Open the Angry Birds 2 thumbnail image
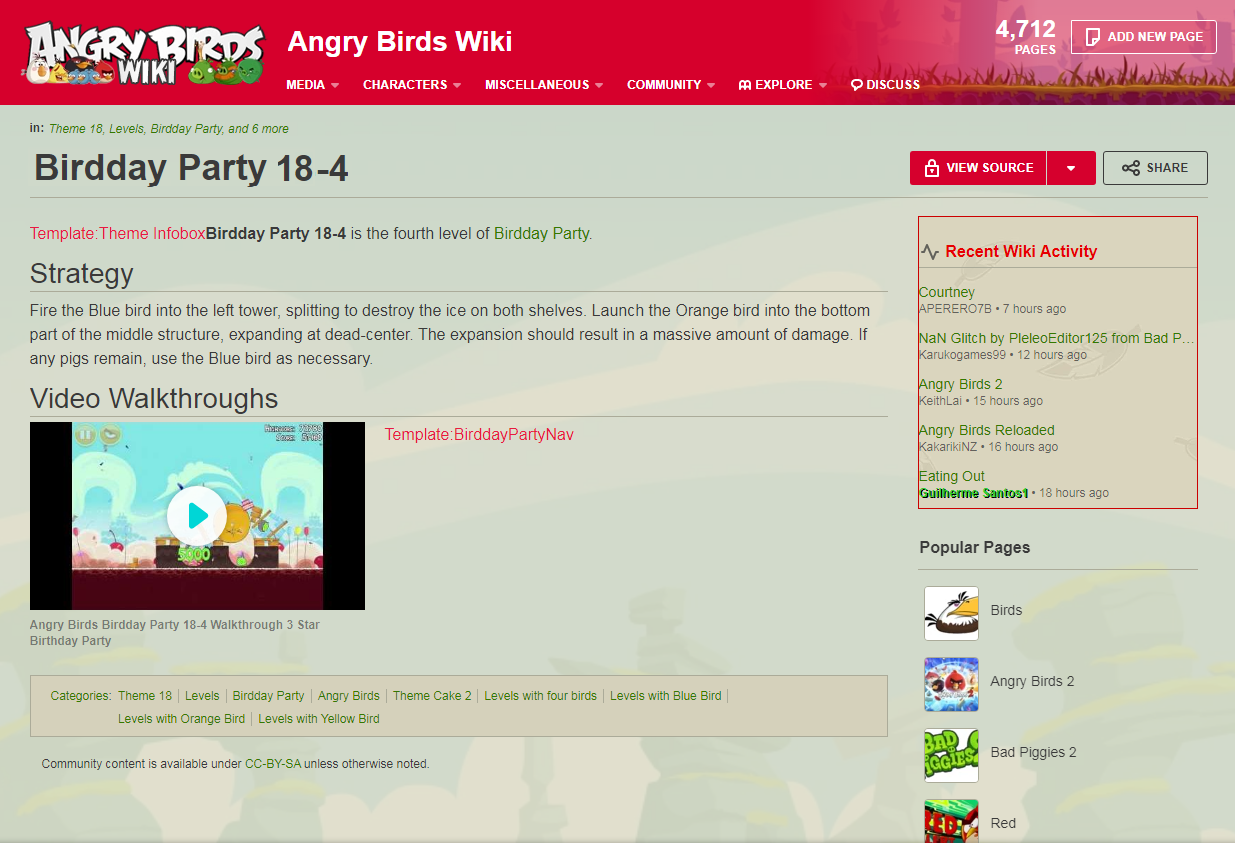 pos(951,684)
